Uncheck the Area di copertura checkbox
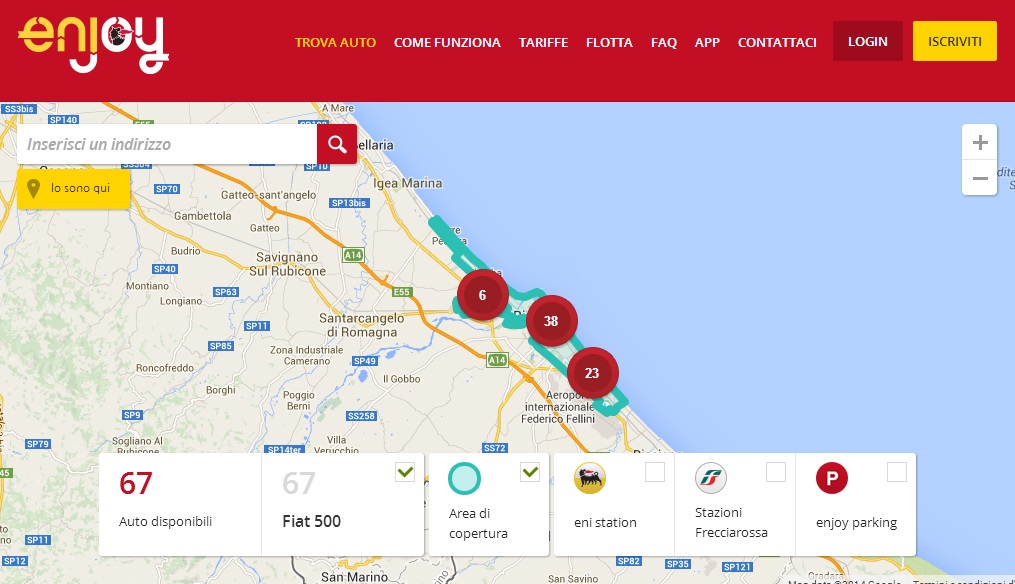1015x584 pixels. pos(530,472)
